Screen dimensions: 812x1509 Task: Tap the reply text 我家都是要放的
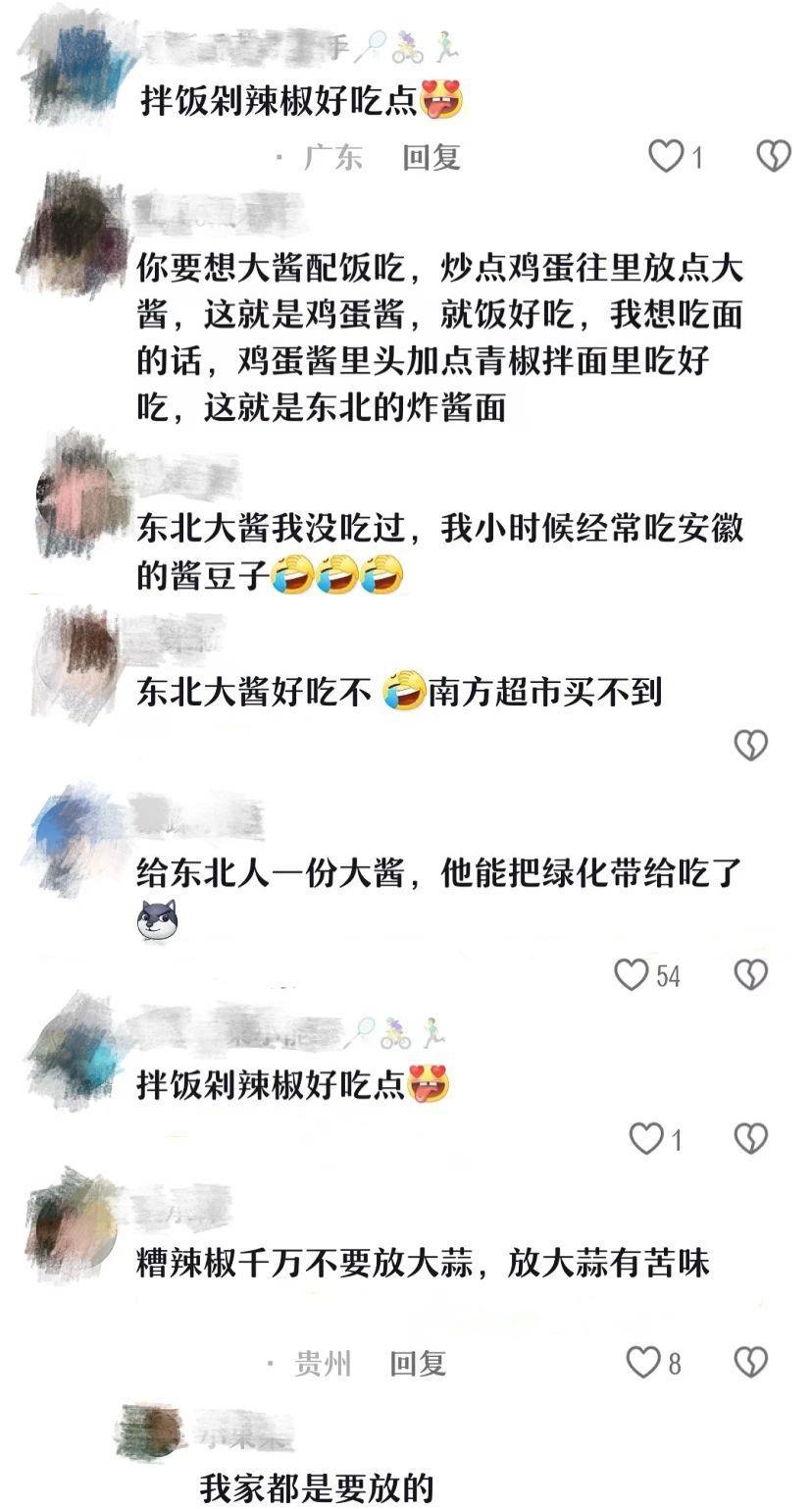pos(317,1487)
